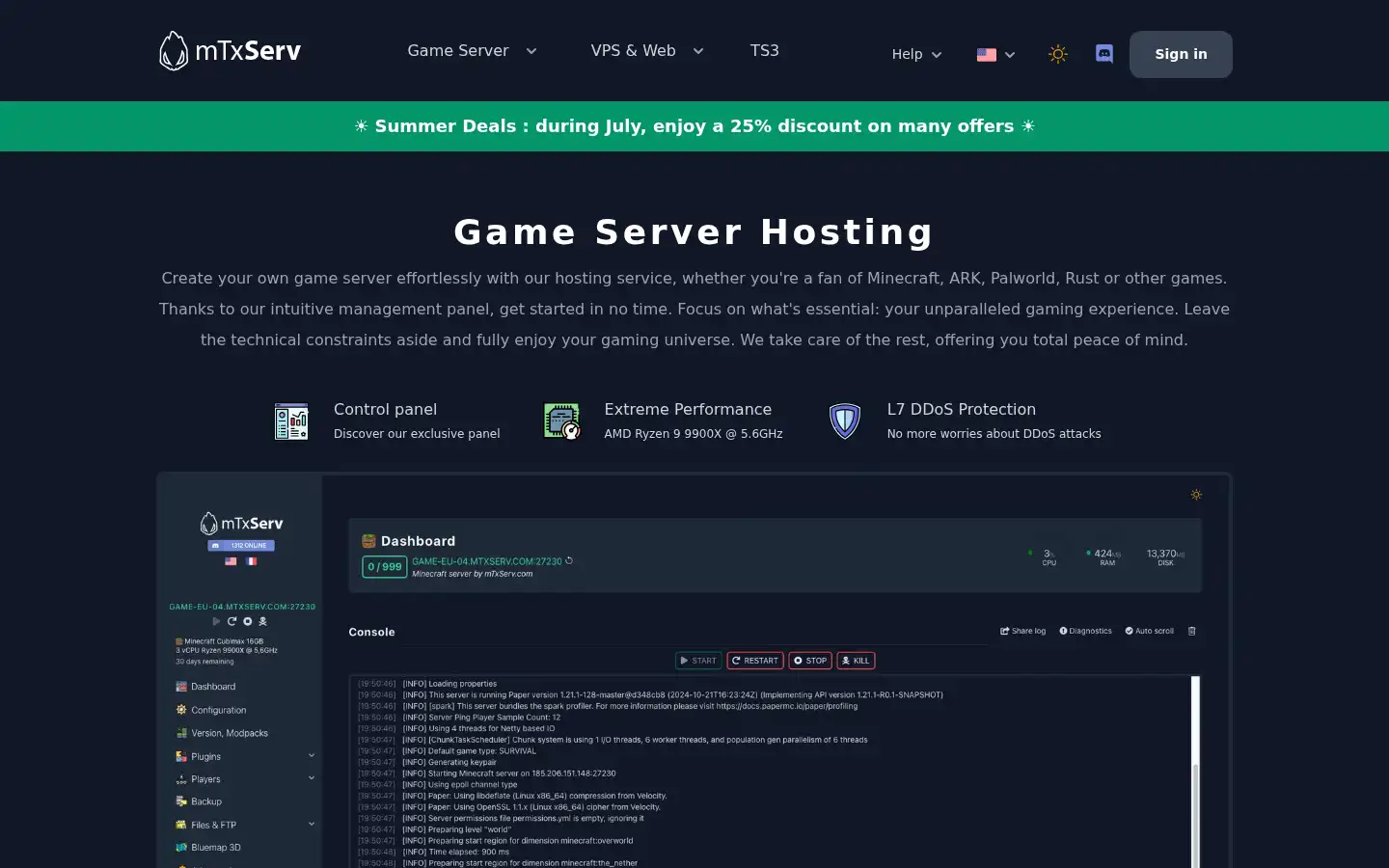The width and height of the screenshot is (1389, 868).
Task: Expand the Plugins sidebar chevron
Action: [x=312, y=755]
